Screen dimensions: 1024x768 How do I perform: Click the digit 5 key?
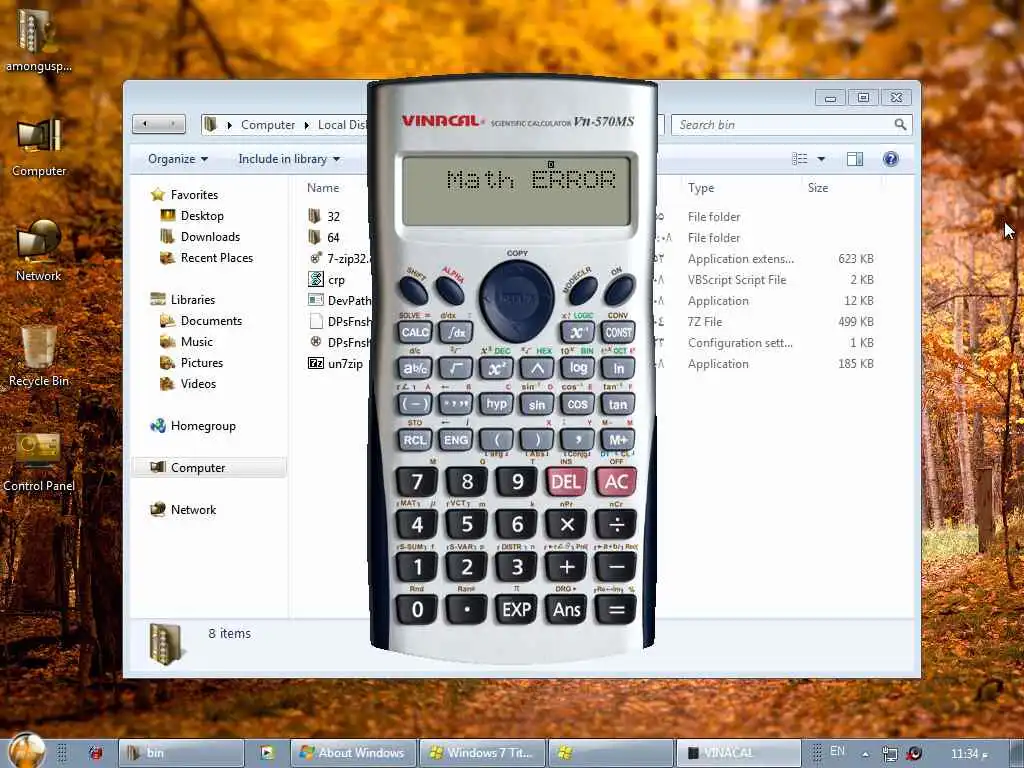pyautogui.click(x=466, y=524)
